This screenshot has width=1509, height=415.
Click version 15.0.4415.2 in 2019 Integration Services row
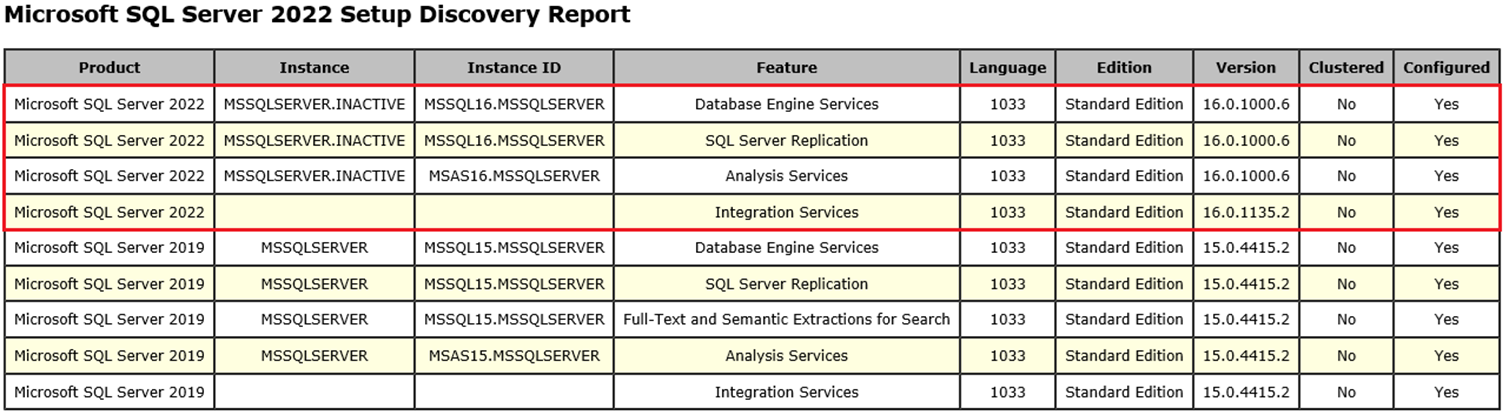pyautogui.click(x=1246, y=392)
